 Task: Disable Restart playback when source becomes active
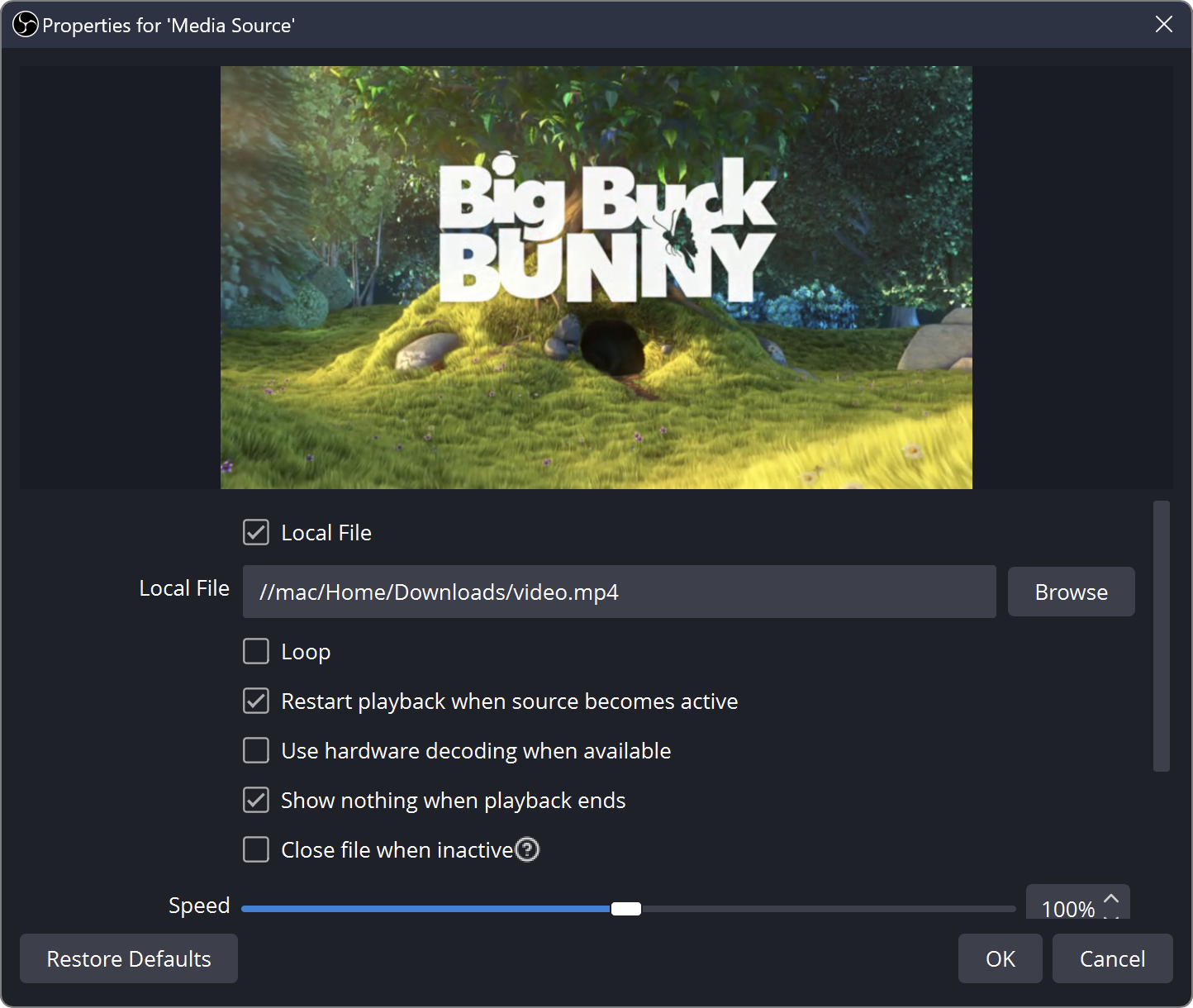click(x=256, y=701)
